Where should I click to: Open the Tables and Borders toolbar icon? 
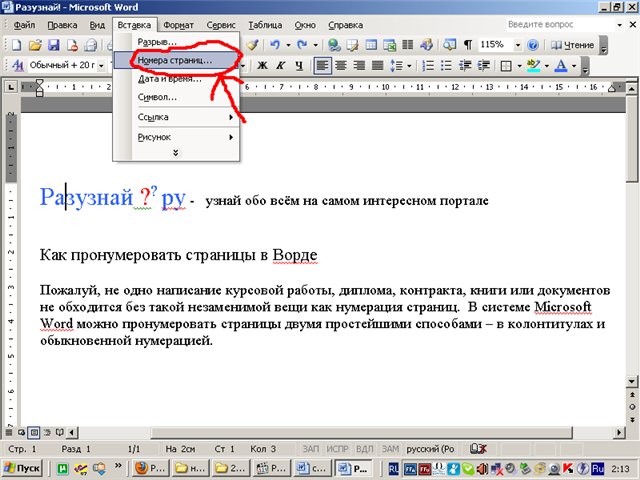coord(353,45)
